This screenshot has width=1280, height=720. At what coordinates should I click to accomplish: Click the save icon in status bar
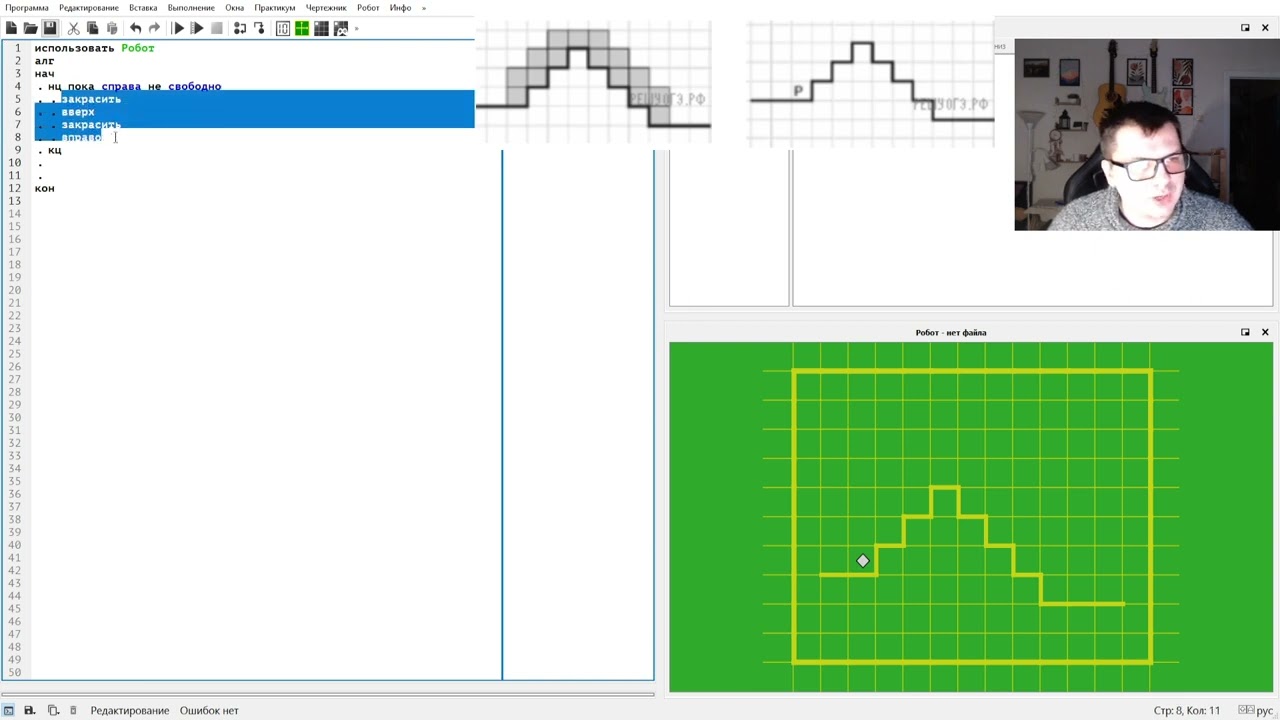coord(30,711)
